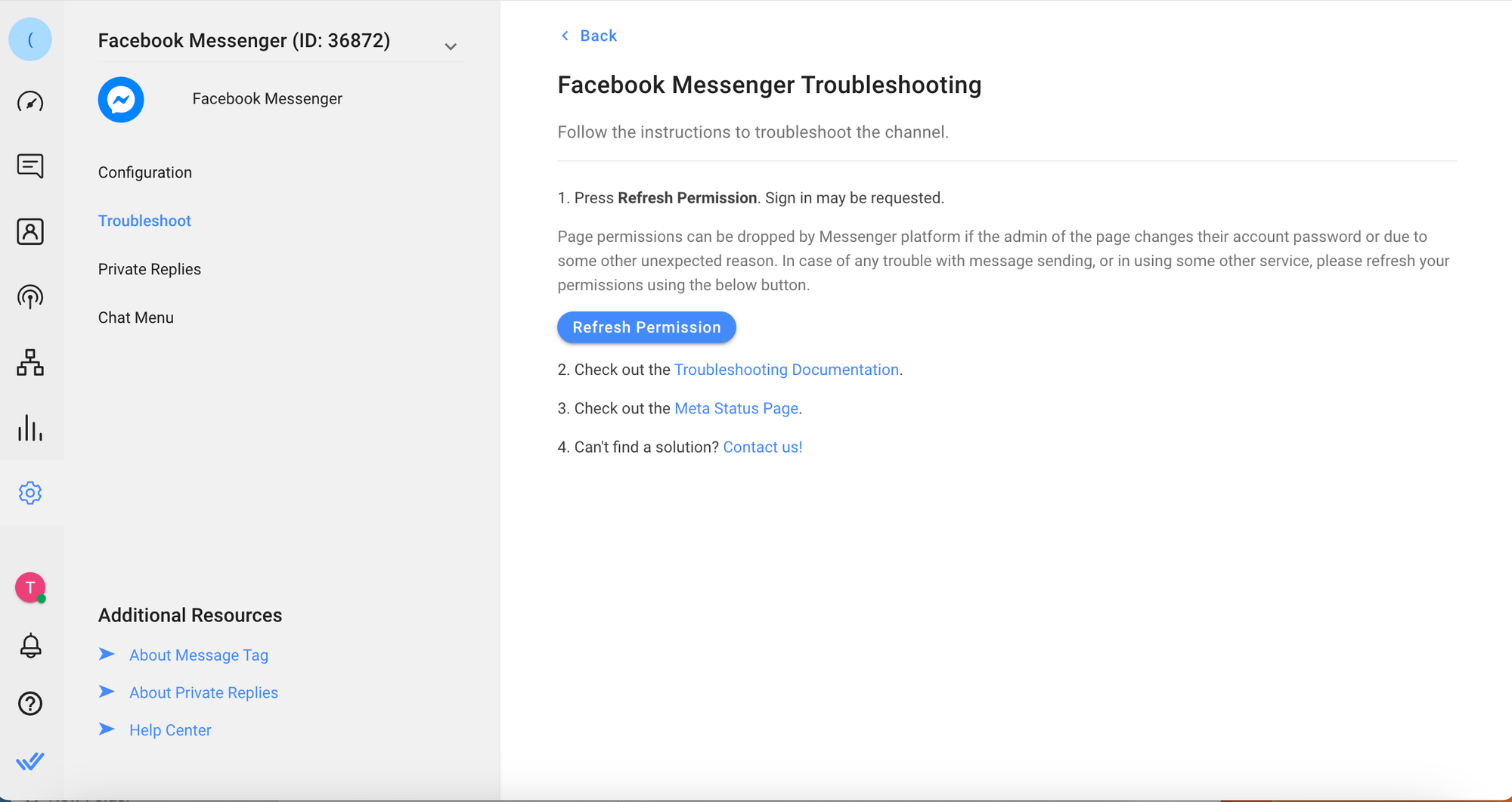Select the Chat Menu item
This screenshot has height=802, width=1512.
tap(136, 317)
